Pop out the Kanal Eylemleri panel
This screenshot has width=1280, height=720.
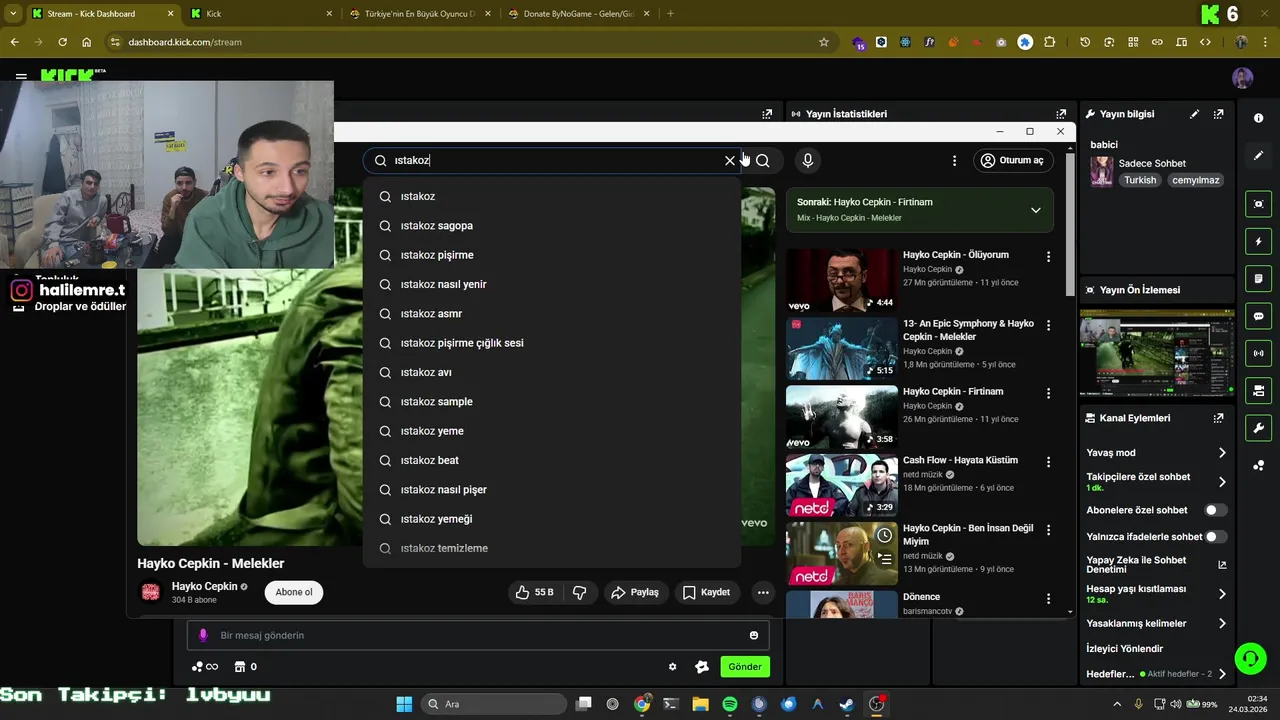pos(1218,418)
